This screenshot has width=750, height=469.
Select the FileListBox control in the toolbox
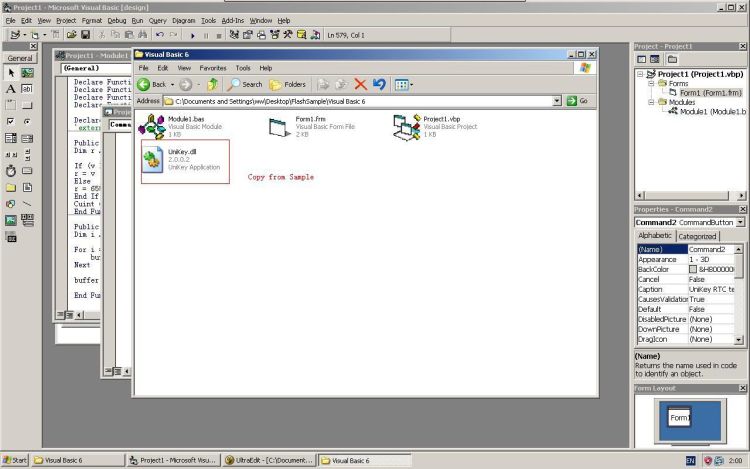tap(27, 187)
